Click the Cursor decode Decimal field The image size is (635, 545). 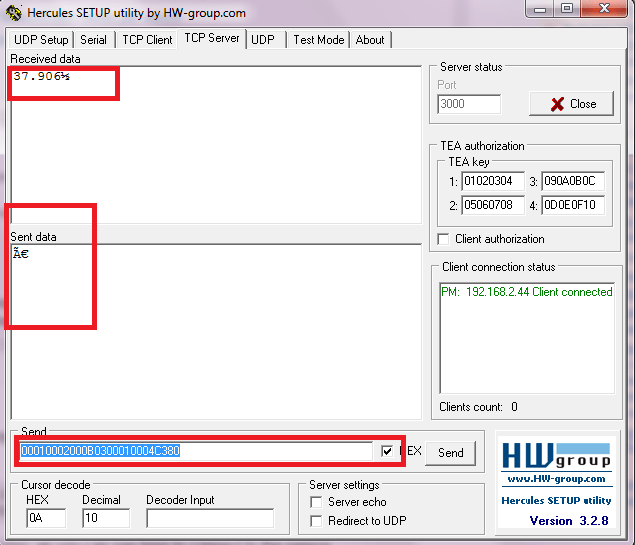[x=106, y=518]
